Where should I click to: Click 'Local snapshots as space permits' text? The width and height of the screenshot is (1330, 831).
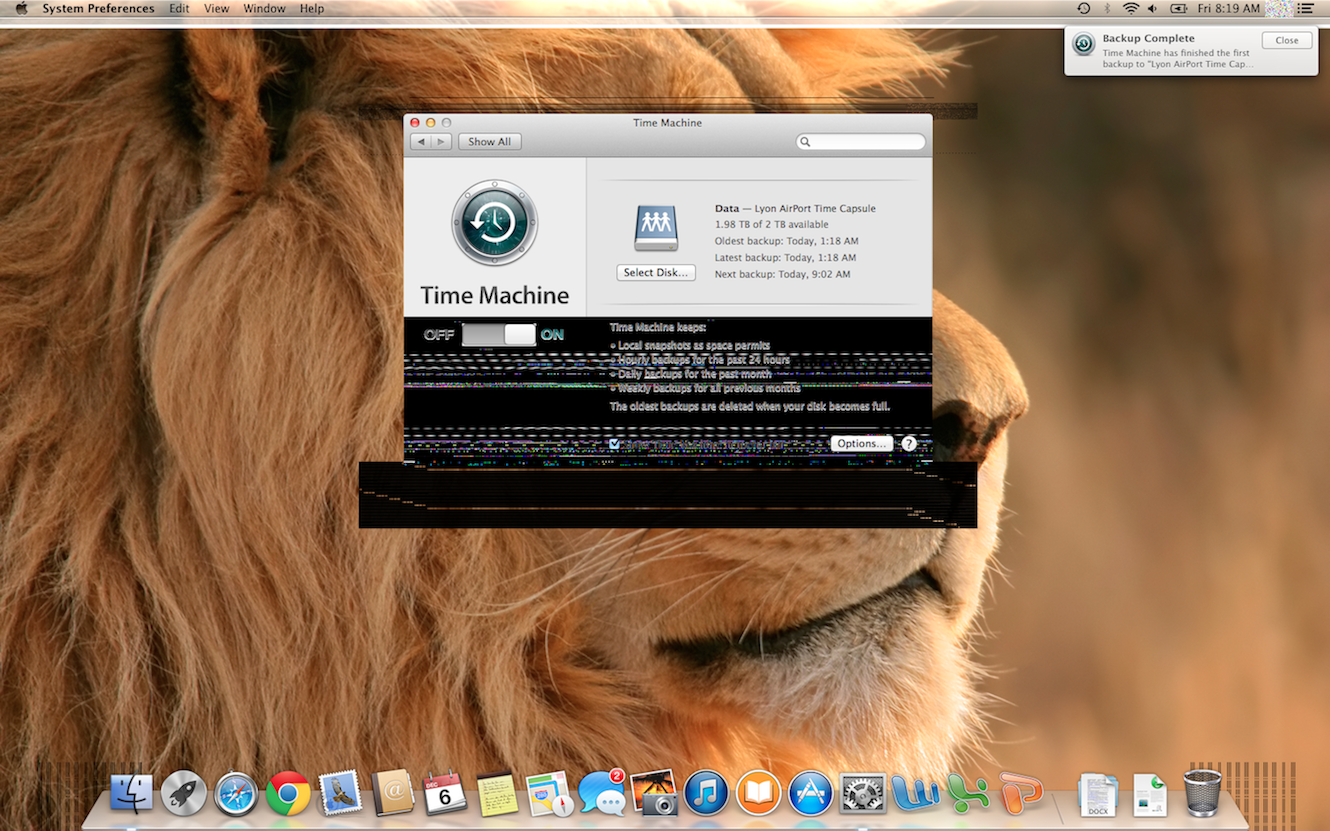[694, 345]
